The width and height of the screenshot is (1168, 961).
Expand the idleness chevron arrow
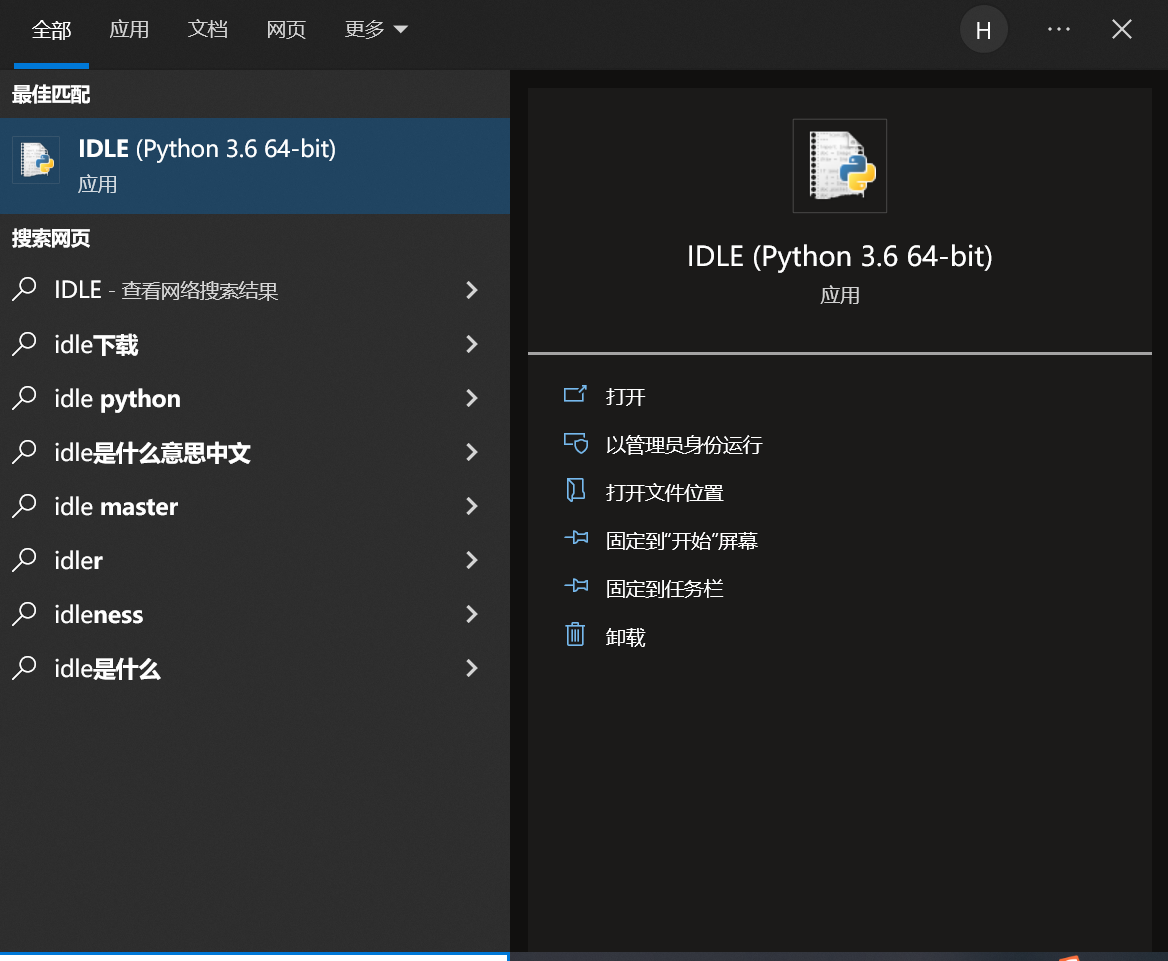(471, 614)
